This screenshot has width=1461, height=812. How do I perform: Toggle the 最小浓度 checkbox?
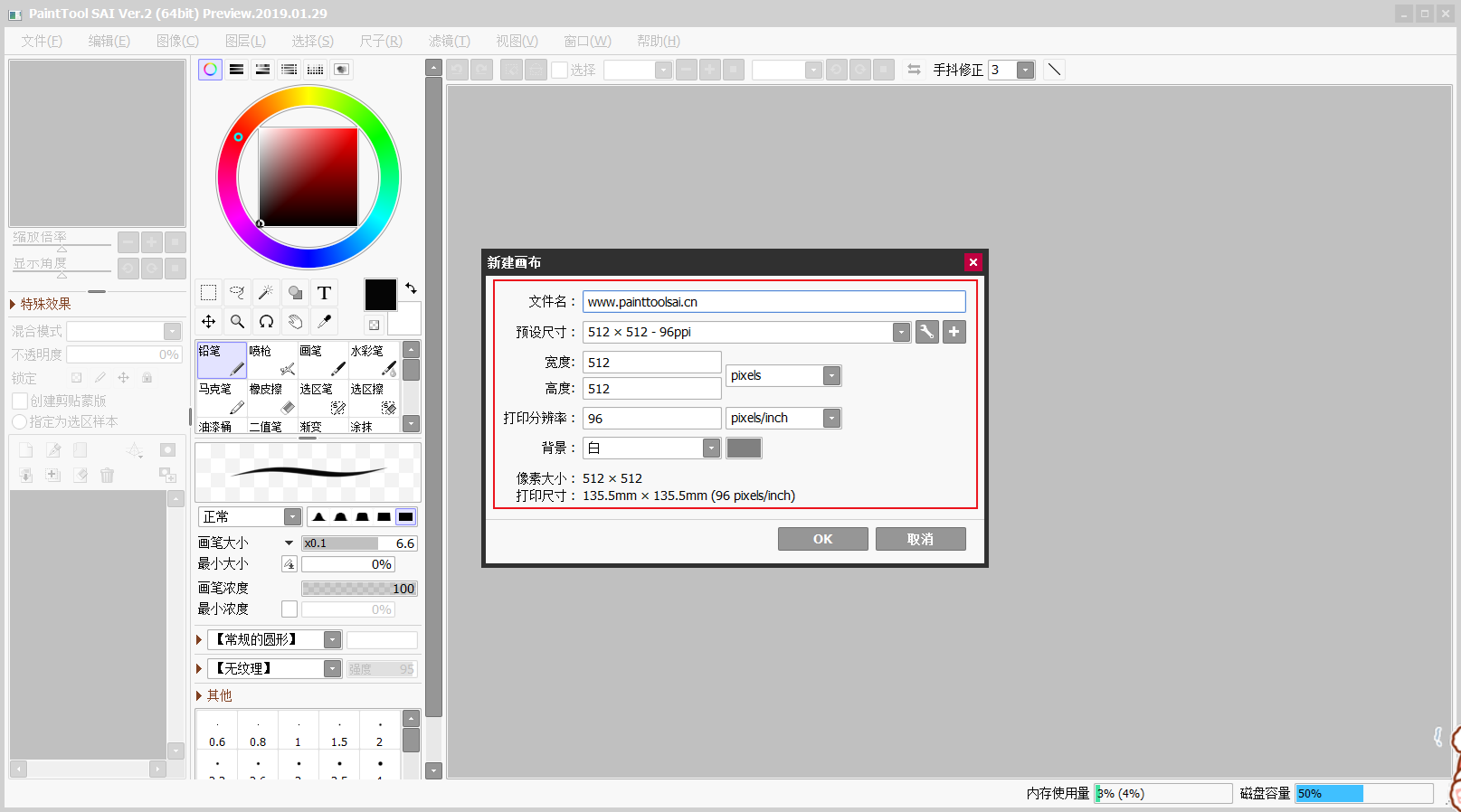(x=289, y=609)
